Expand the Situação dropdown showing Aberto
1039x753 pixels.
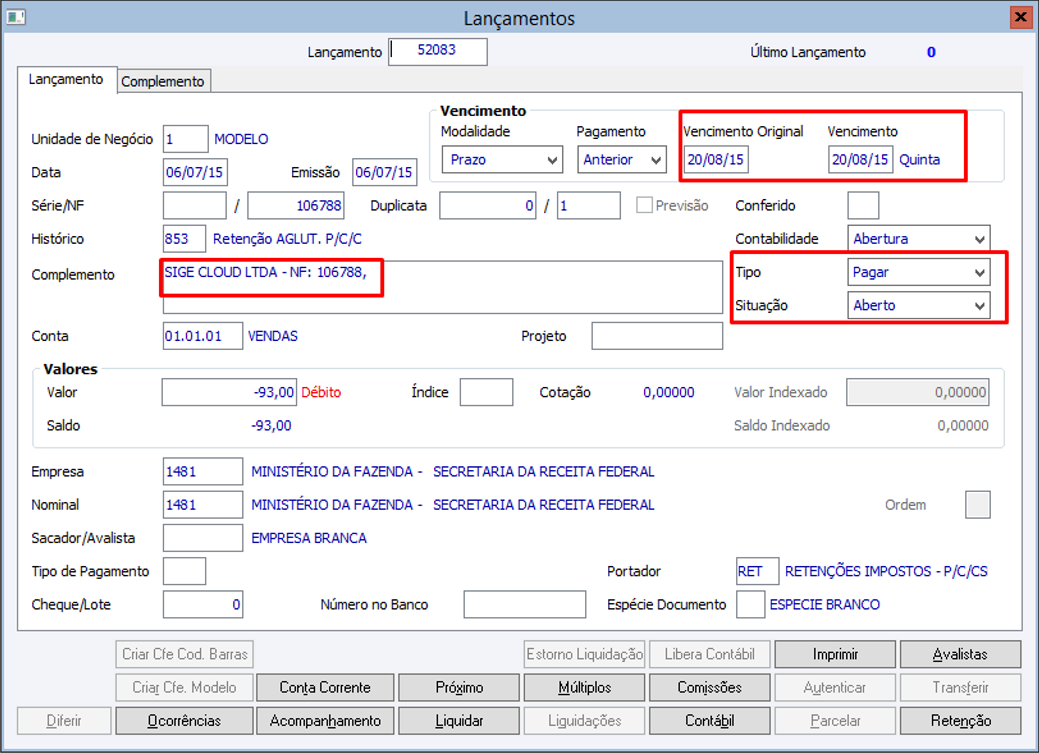click(918, 306)
